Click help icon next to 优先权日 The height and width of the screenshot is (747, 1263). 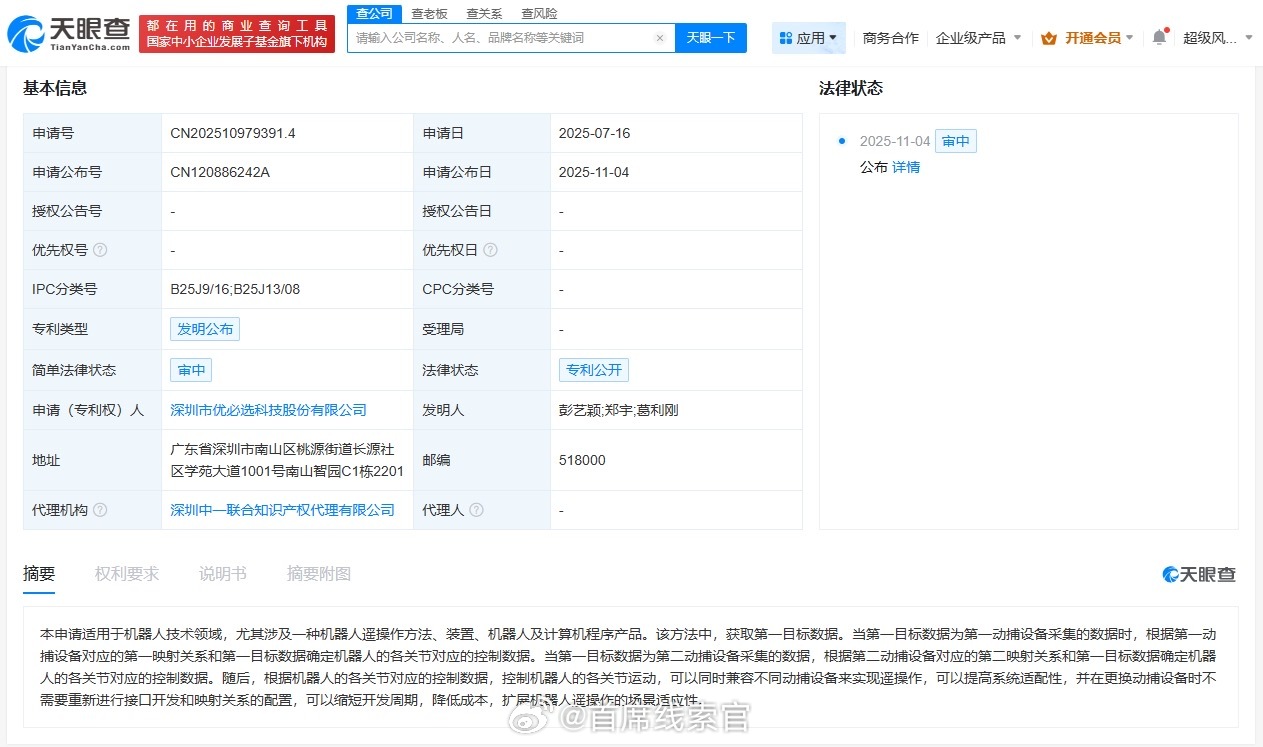(x=490, y=250)
